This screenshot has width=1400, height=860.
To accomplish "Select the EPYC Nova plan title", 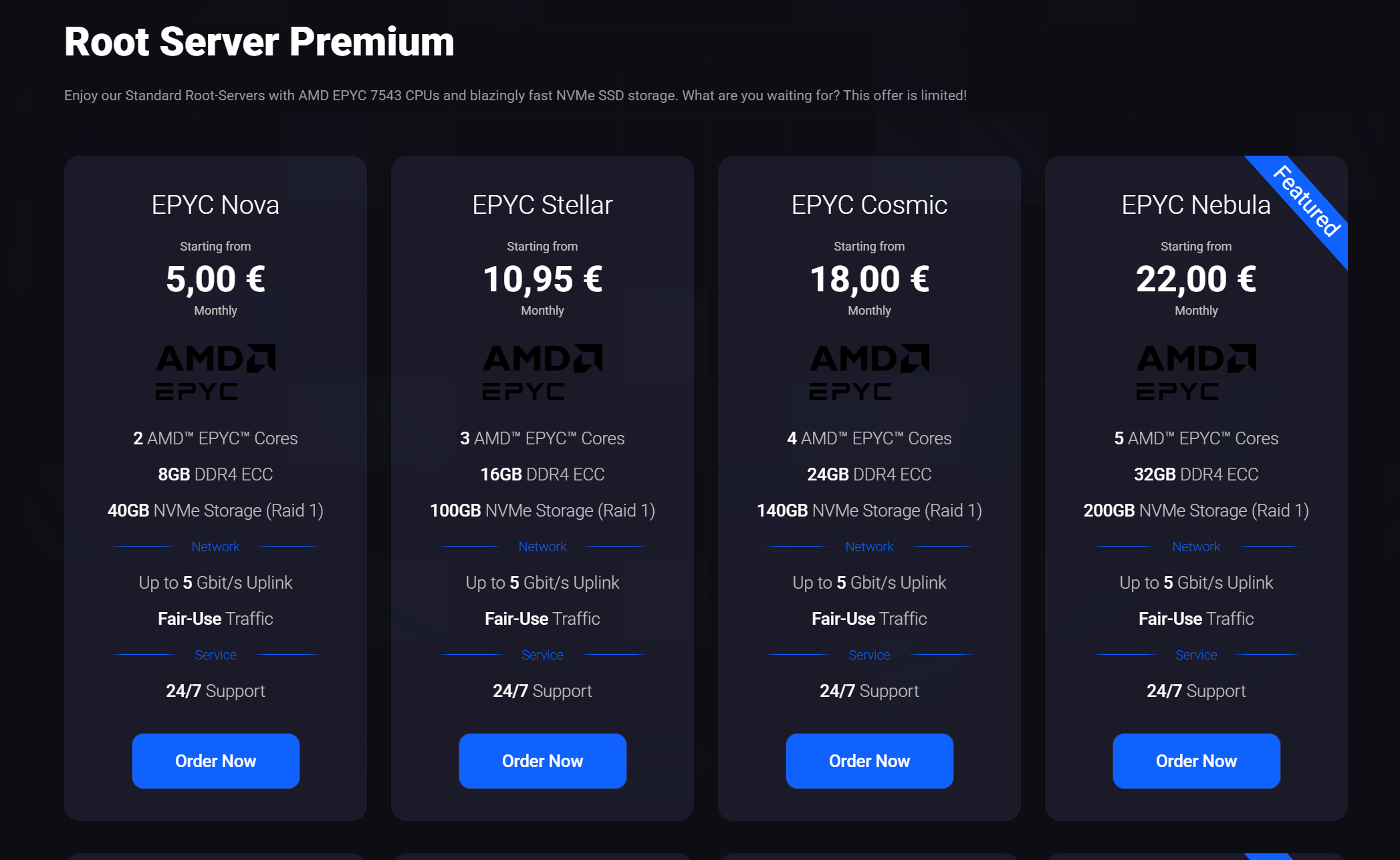I will [215, 205].
